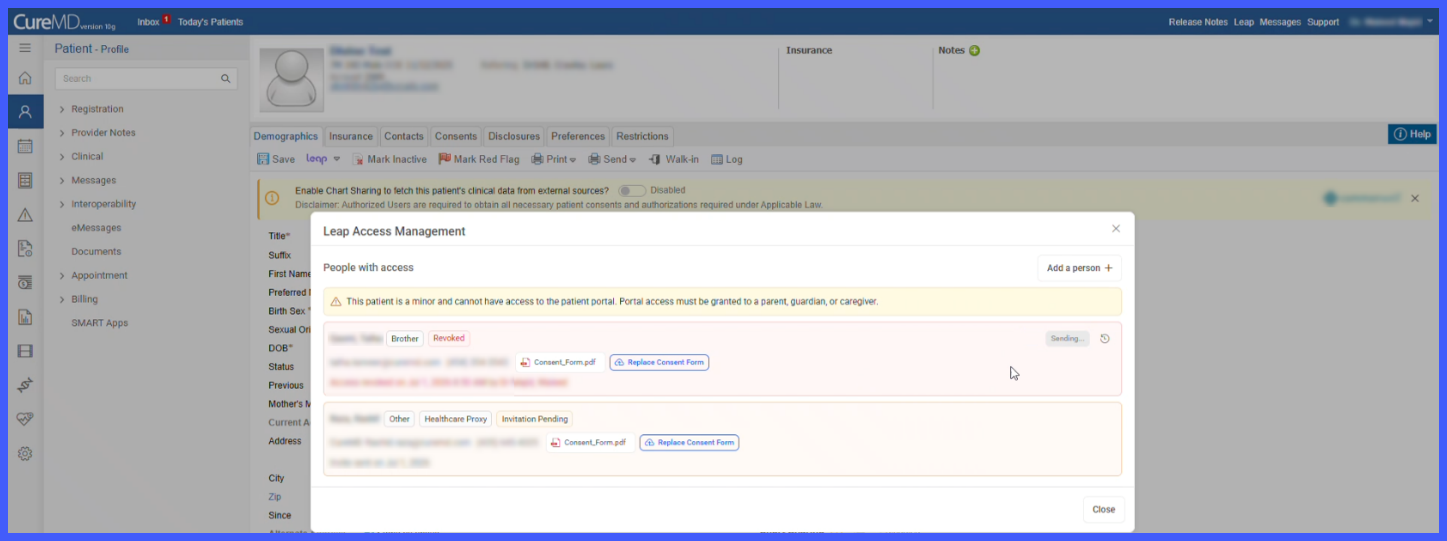
Task: Open the calendar scheduler sidebar icon
Action: 25,146
